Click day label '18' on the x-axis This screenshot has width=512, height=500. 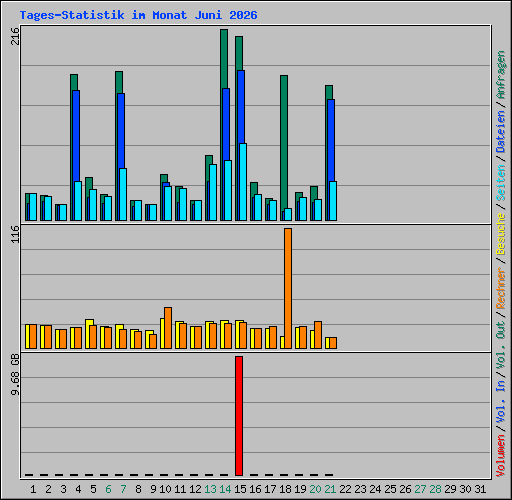(285, 489)
